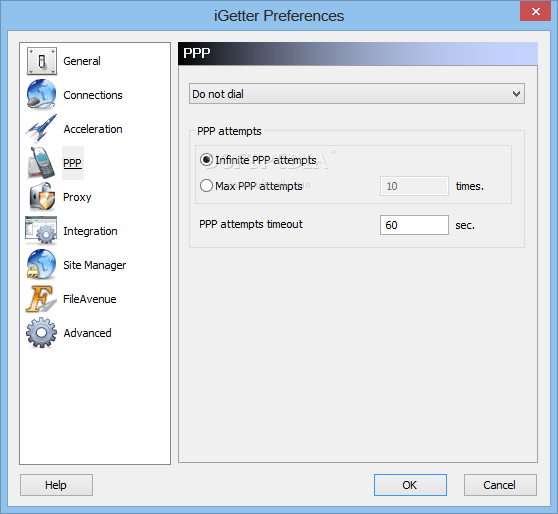
Task: Click the Acceleration rocket icon
Action: click(x=41, y=128)
